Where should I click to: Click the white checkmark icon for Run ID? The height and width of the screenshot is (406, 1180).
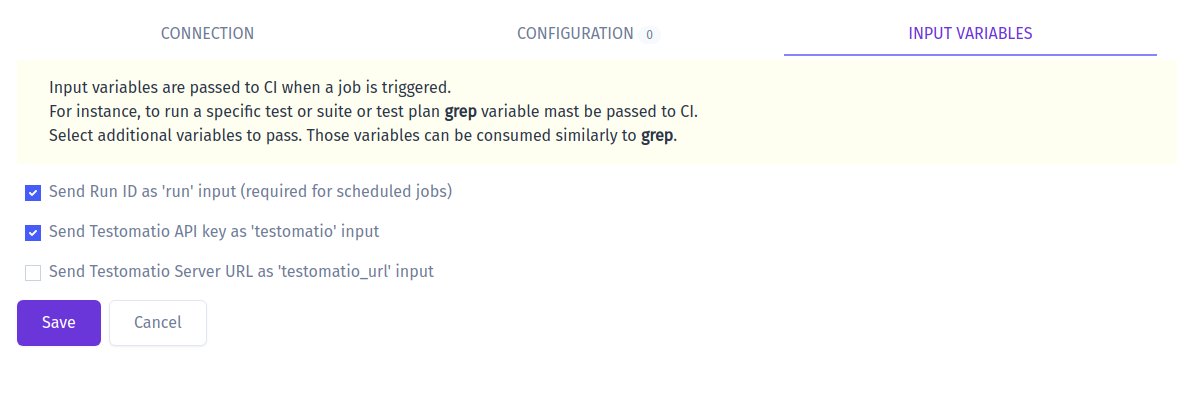pyautogui.click(x=32, y=193)
